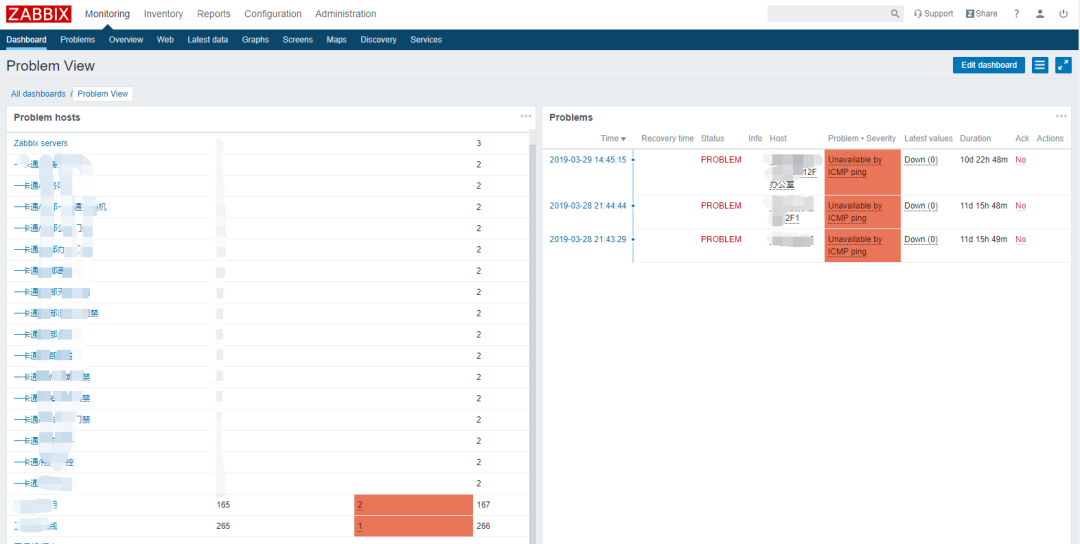Switch to the Dashboard submenu tab
The height and width of the screenshot is (544, 1080).
pos(26,40)
